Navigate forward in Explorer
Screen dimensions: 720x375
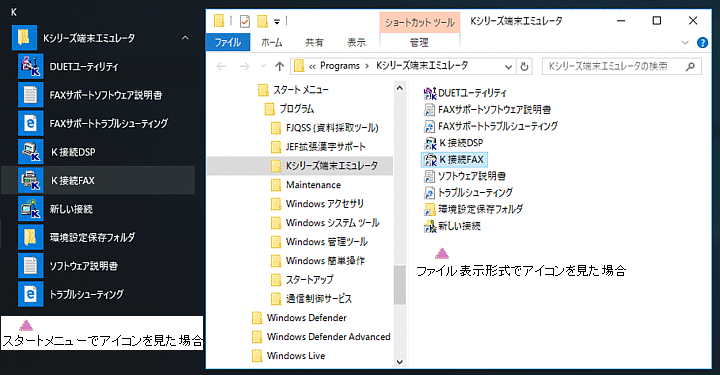click(244, 67)
